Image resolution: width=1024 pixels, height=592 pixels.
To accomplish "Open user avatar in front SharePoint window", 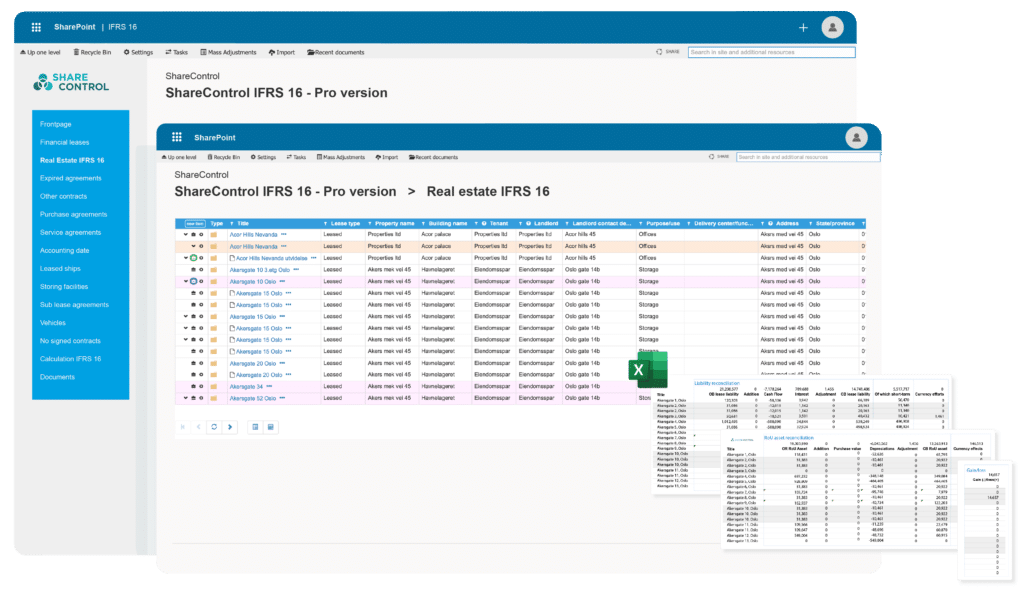I will [856, 137].
